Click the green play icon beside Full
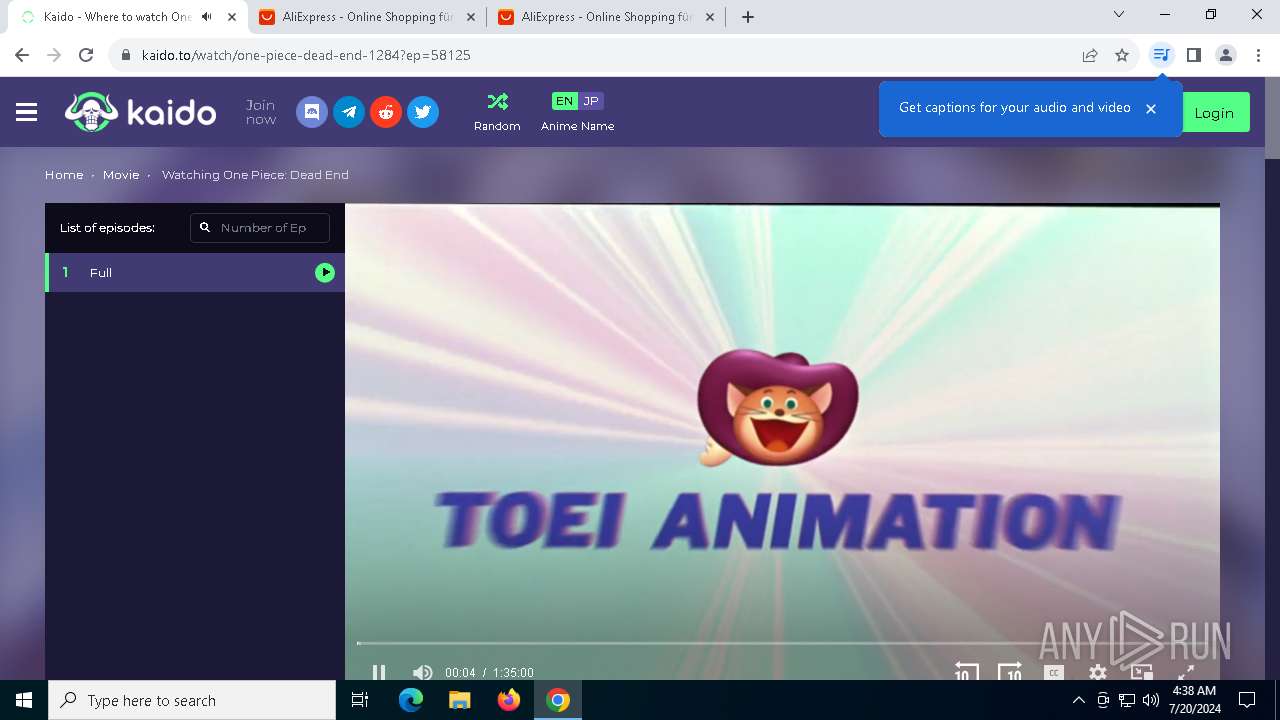 click(325, 272)
